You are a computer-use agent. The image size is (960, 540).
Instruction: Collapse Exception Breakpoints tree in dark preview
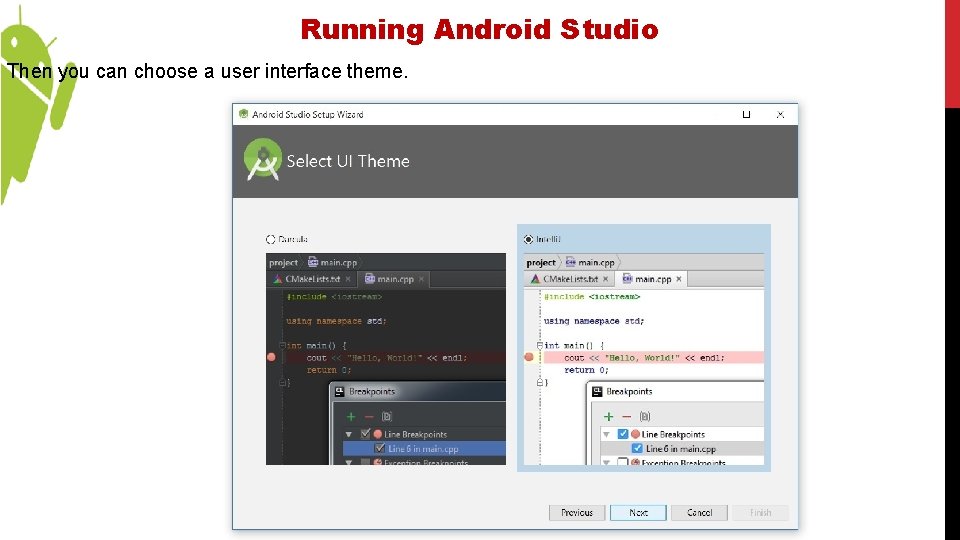349,462
